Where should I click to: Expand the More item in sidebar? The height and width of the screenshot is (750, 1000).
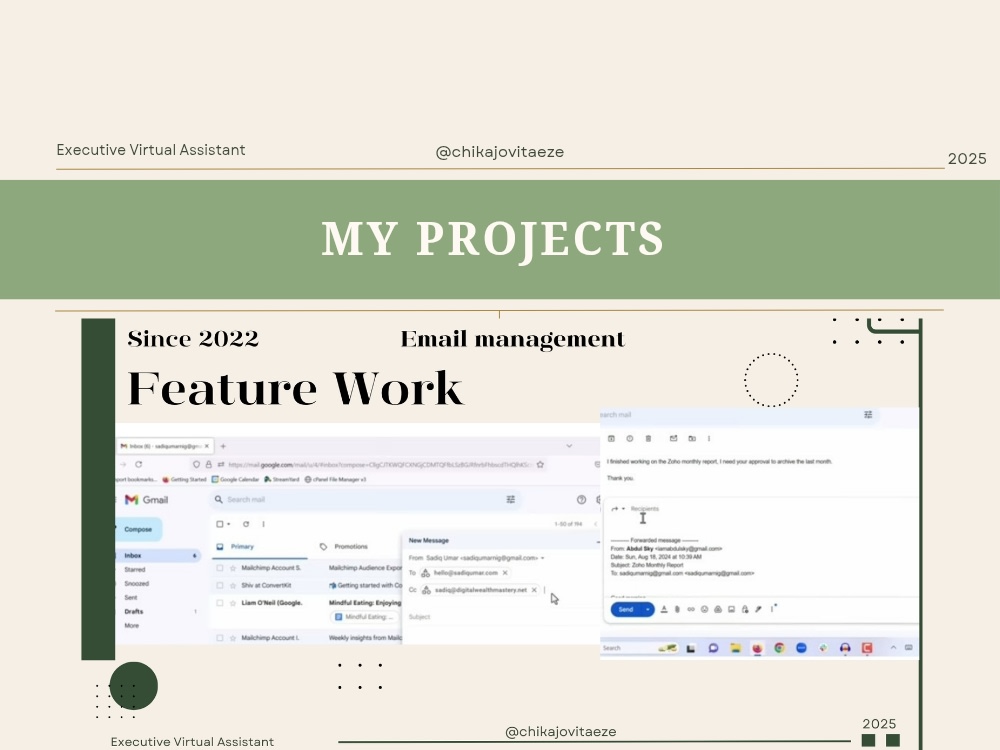coord(131,626)
